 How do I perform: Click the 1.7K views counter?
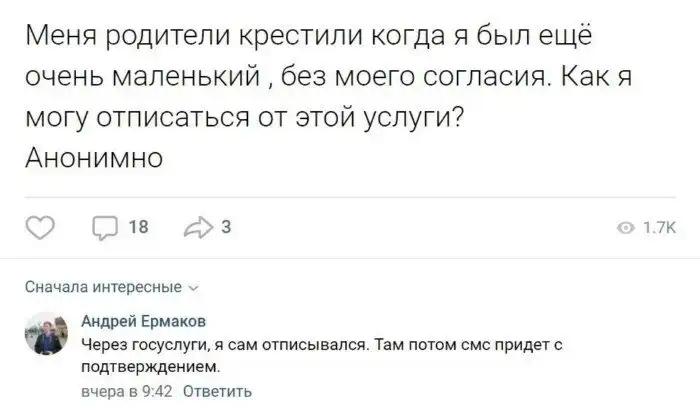(x=659, y=228)
